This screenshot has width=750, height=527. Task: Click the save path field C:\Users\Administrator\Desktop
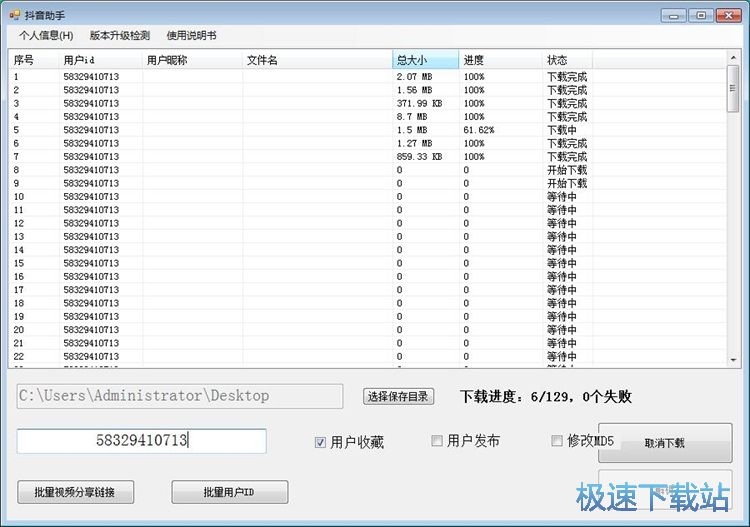180,396
